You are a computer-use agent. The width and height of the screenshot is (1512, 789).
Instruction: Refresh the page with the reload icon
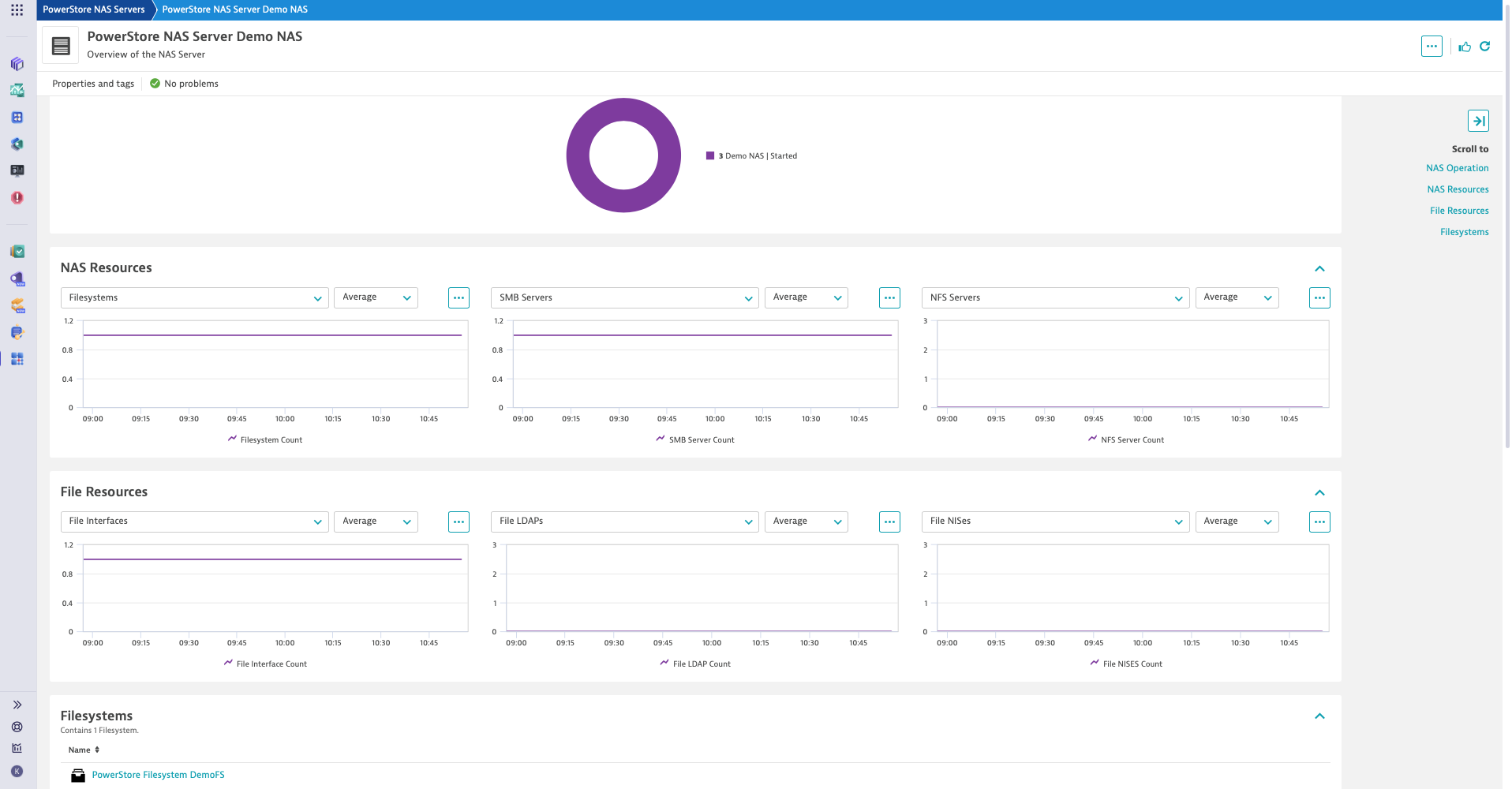pos(1484,47)
